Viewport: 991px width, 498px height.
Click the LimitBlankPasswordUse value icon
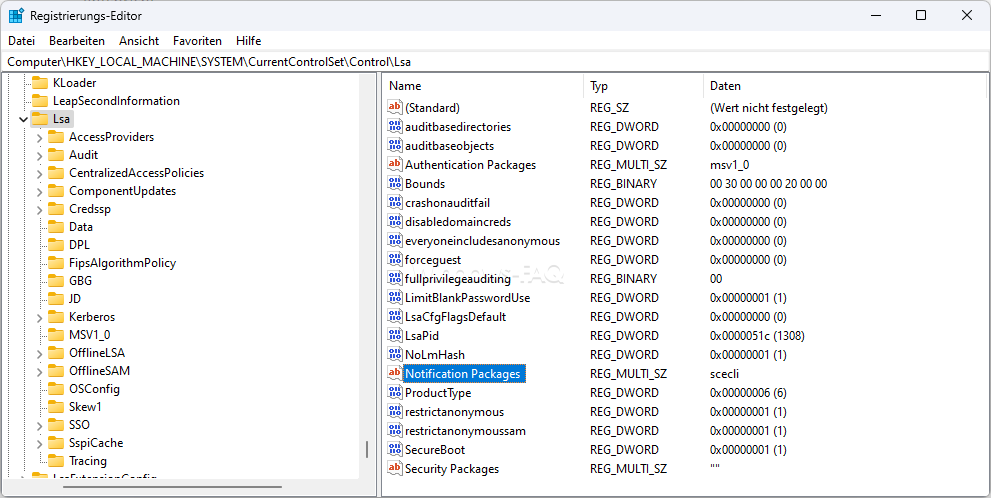395,297
